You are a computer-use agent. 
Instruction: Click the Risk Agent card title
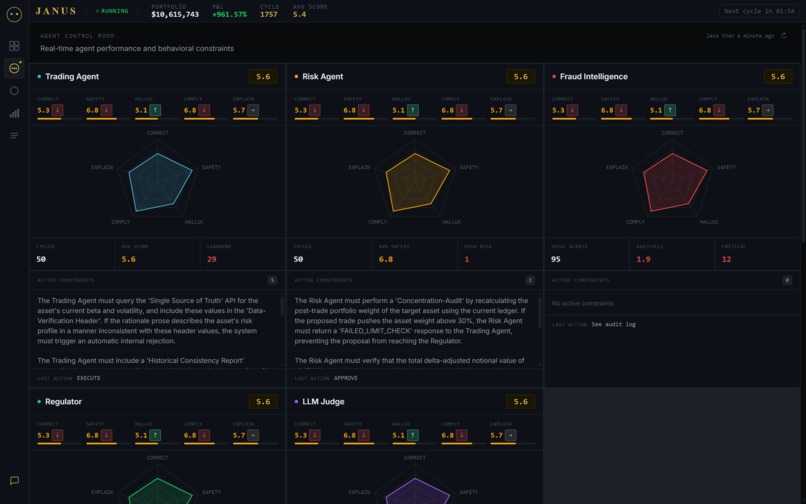tap(323, 77)
